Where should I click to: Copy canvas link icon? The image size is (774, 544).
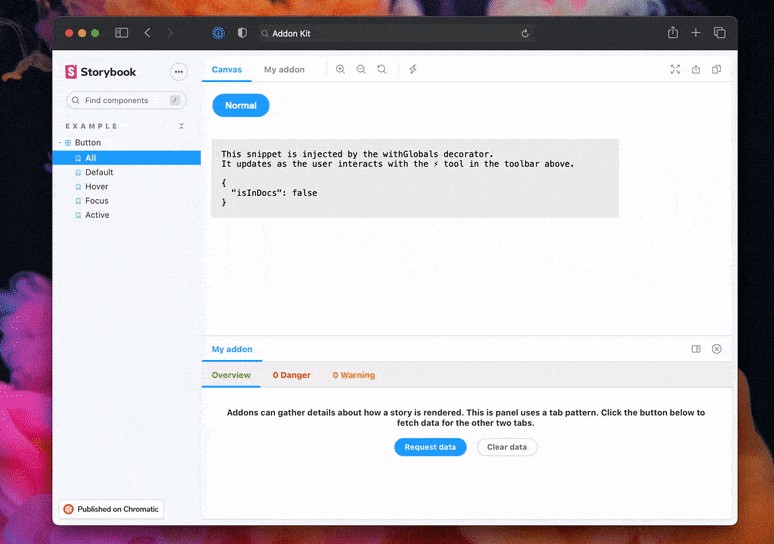[x=716, y=70]
